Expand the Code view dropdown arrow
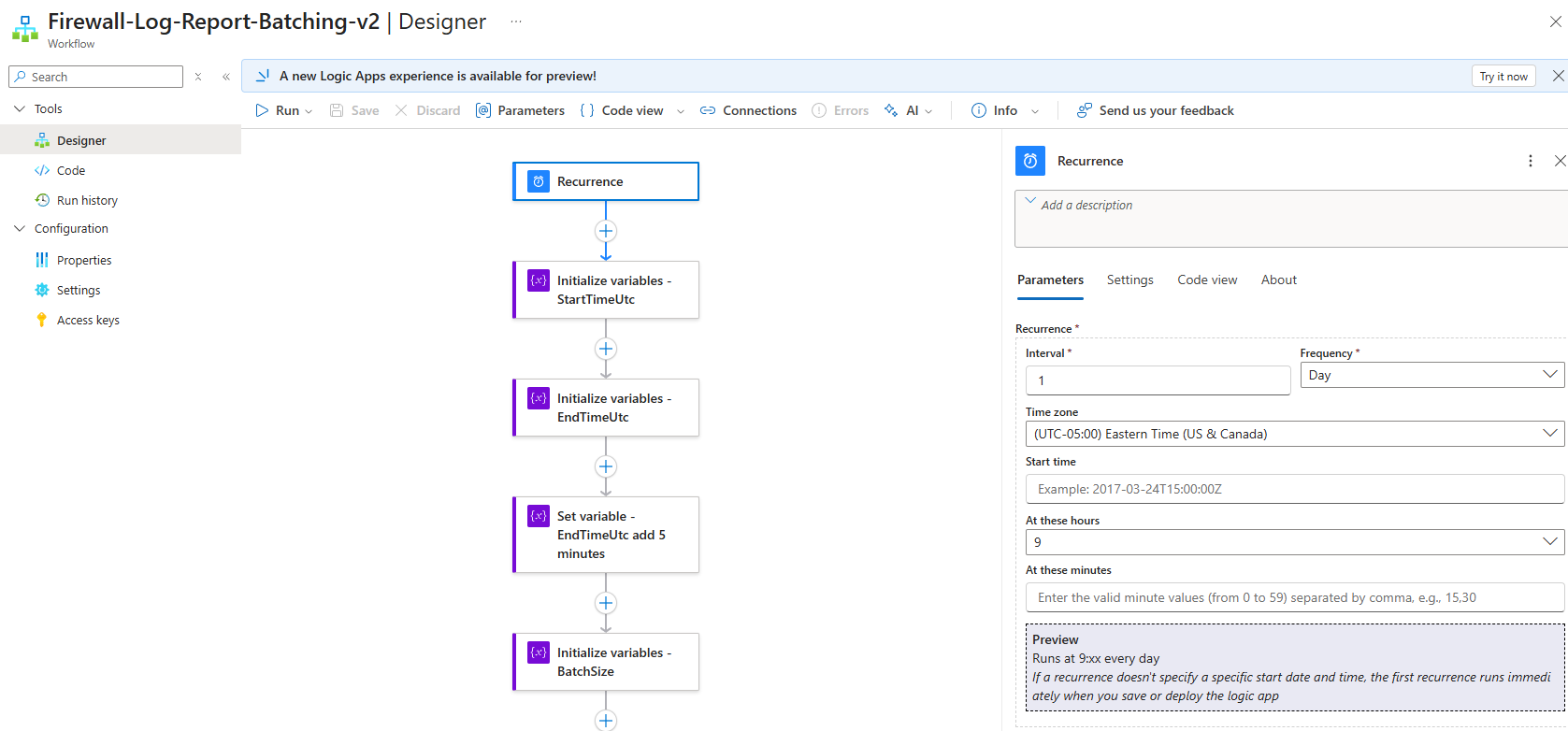The height and width of the screenshot is (731, 1568). (x=681, y=111)
